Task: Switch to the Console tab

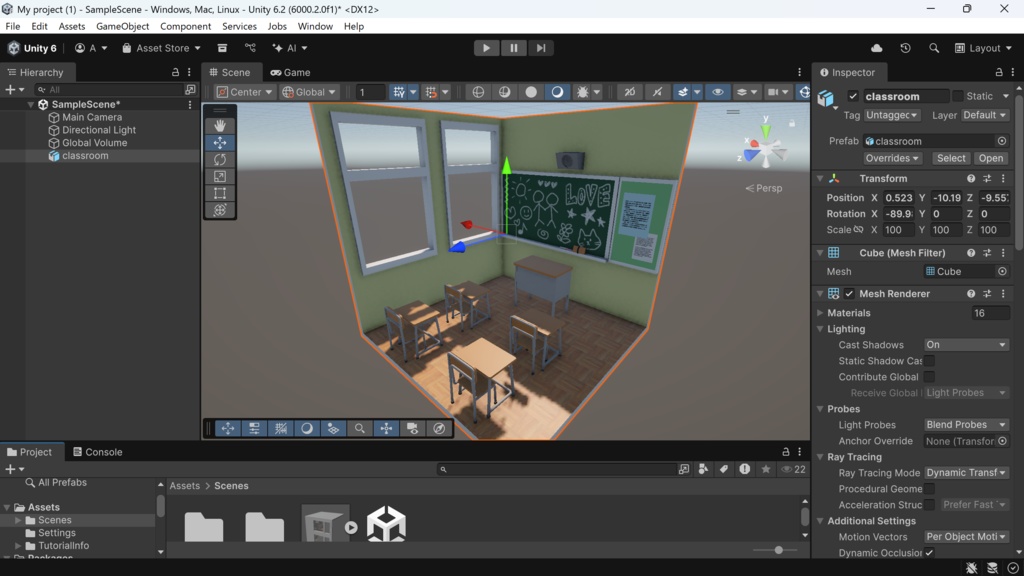Action: coord(98,452)
